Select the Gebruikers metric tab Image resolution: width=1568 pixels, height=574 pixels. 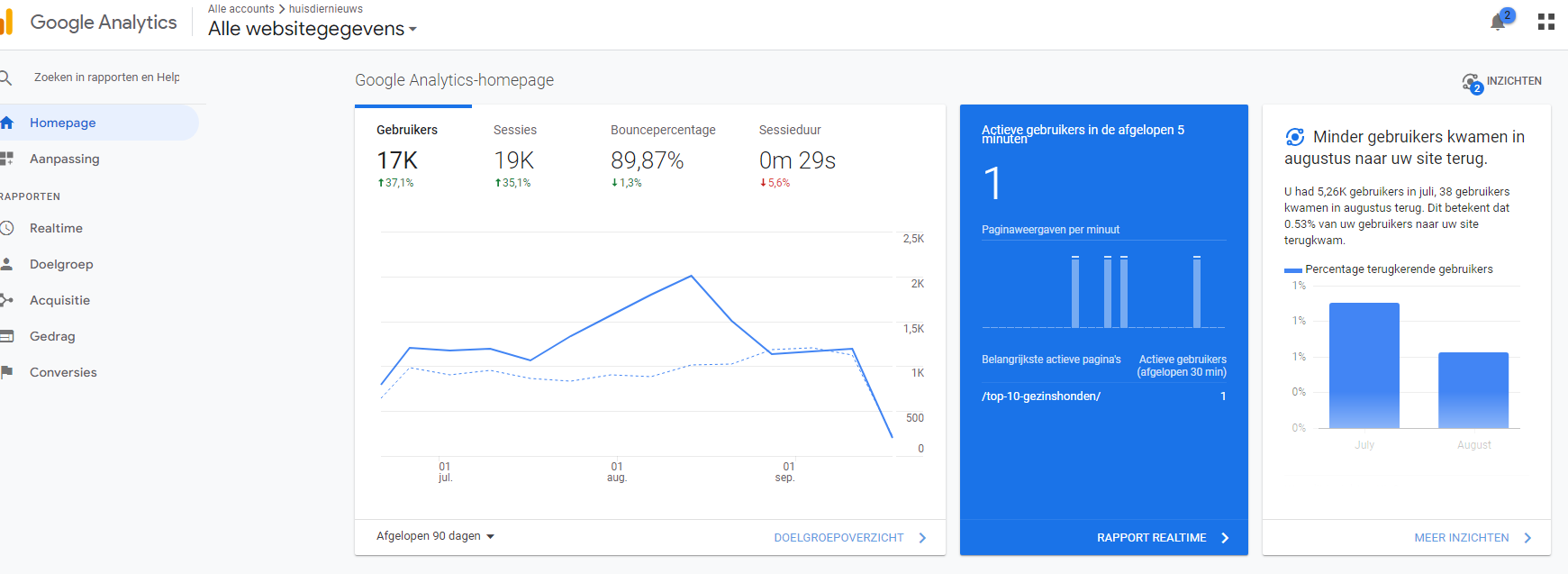pos(413,155)
